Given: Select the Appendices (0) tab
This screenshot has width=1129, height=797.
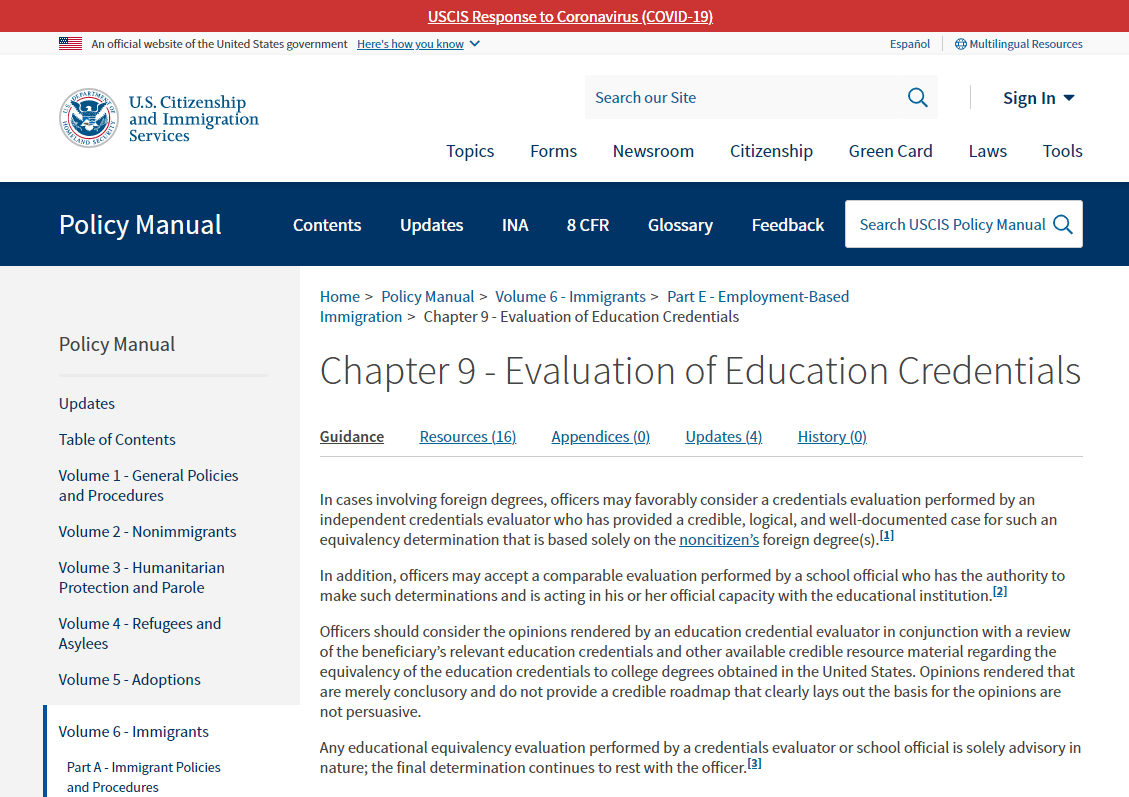Looking at the screenshot, I should pyautogui.click(x=601, y=437).
